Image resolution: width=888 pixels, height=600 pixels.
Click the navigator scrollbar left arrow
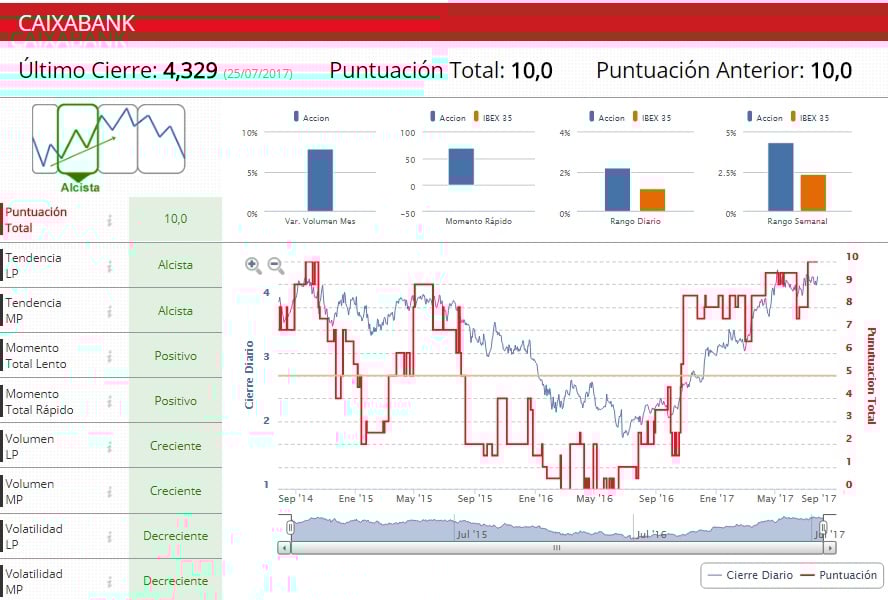pyautogui.click(x=284, y=548)
